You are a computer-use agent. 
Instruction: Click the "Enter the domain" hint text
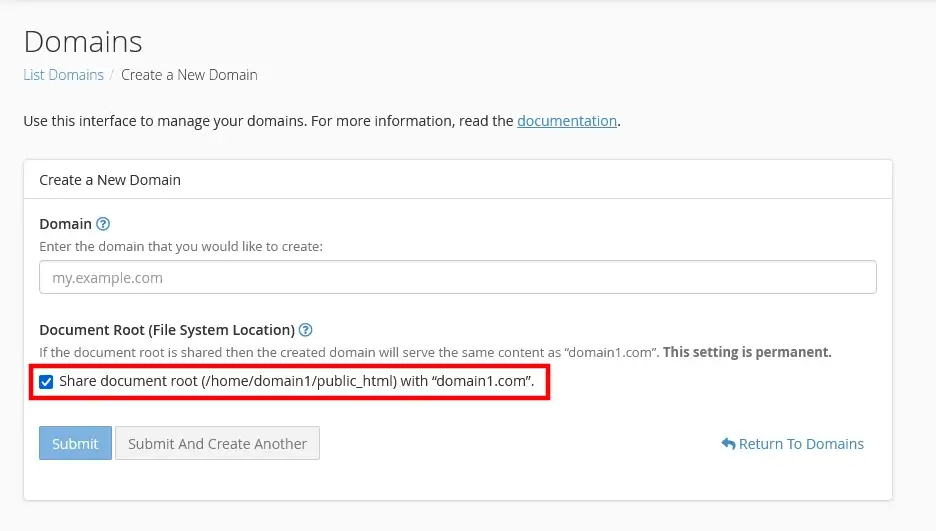tap(181, 246)
